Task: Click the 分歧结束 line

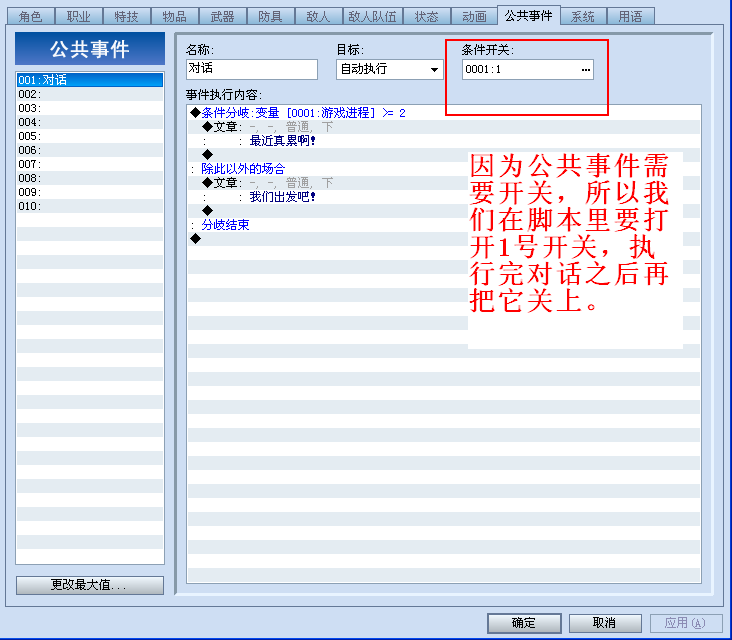Action: click(444, 225)
